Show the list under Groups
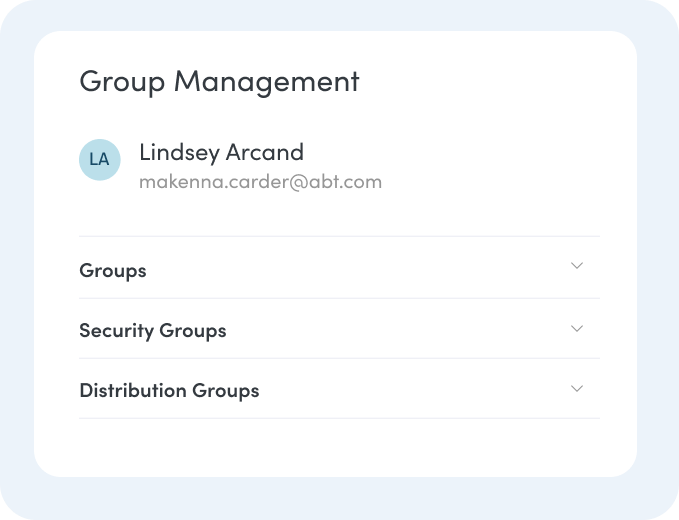Image resolution: width=679 pixels, height=520 pixels. 576,266
